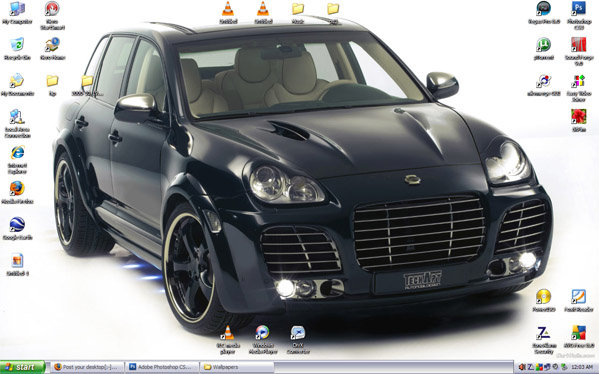Click the volume icon in system tray

[522, 367]
